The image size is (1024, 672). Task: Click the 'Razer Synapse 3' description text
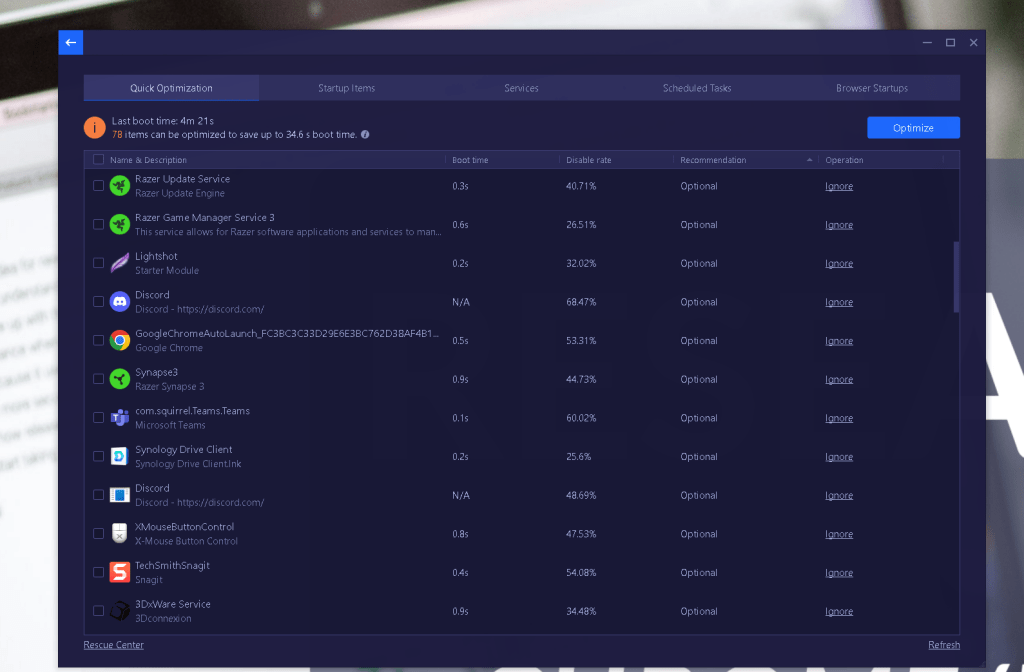169,387
